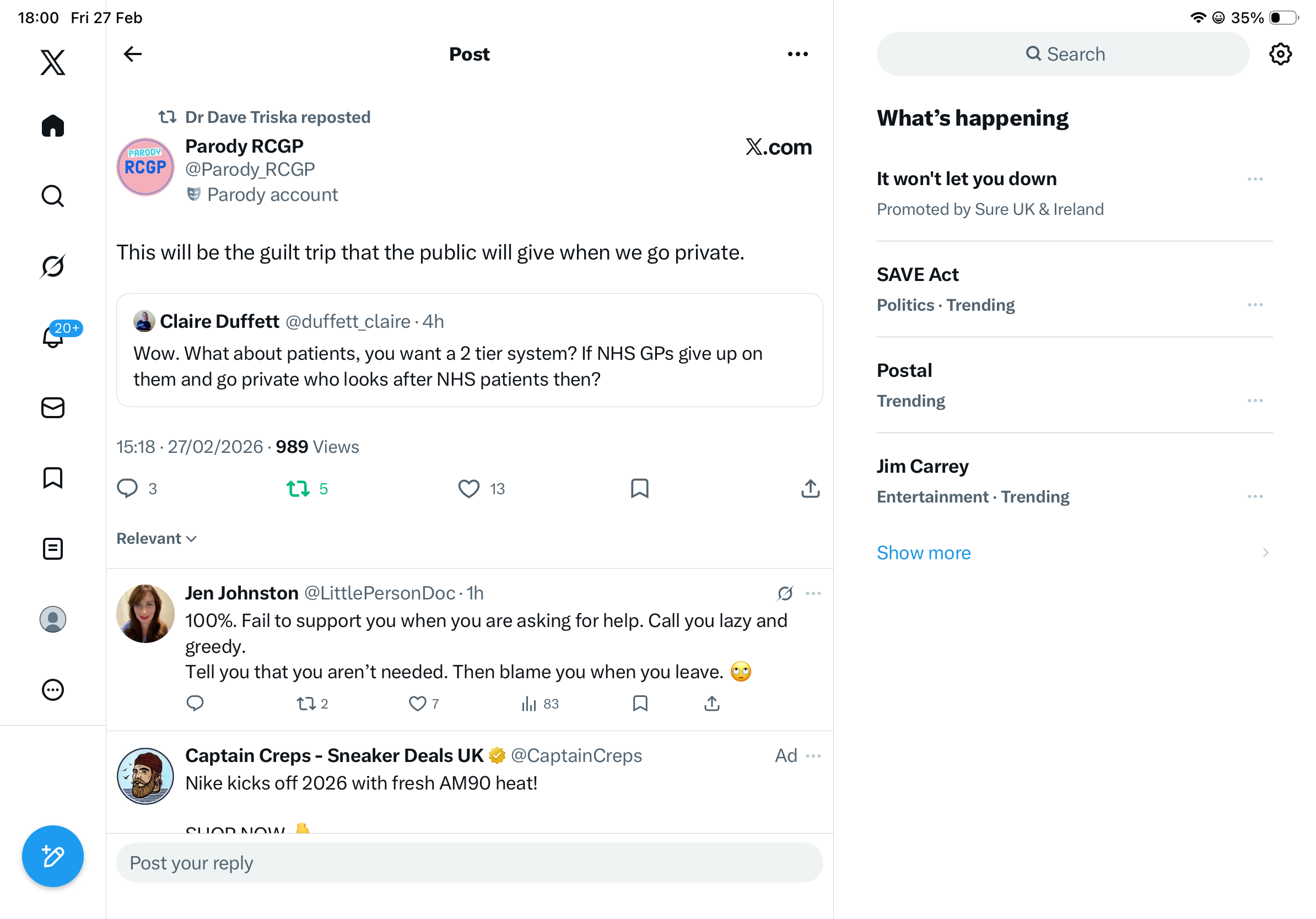
Task: Open the Postal trending topic
Action: tap(904, 371)
